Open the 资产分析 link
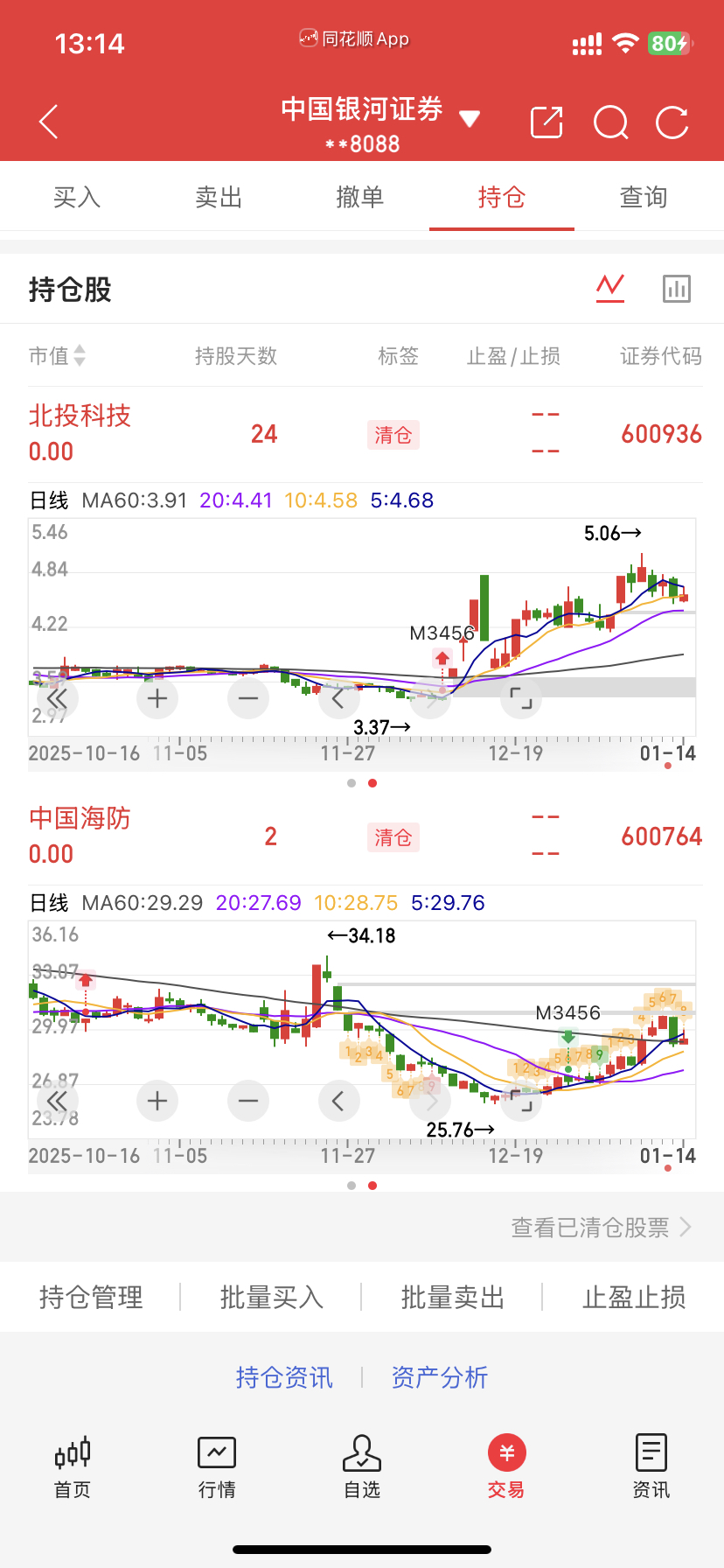724x1568 pixels. tap(440, 1377)
